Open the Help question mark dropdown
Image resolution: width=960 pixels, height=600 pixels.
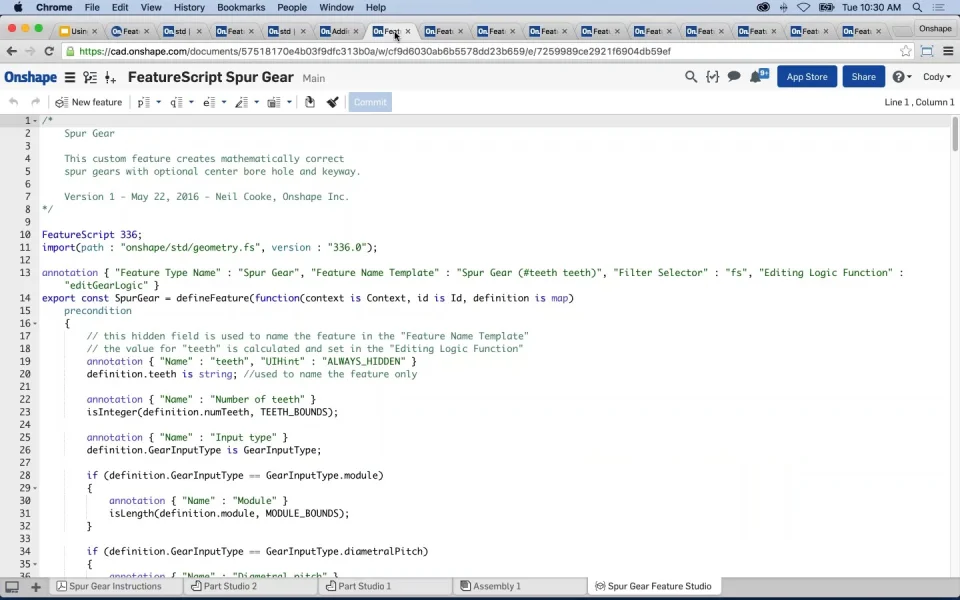click(902, 77)
